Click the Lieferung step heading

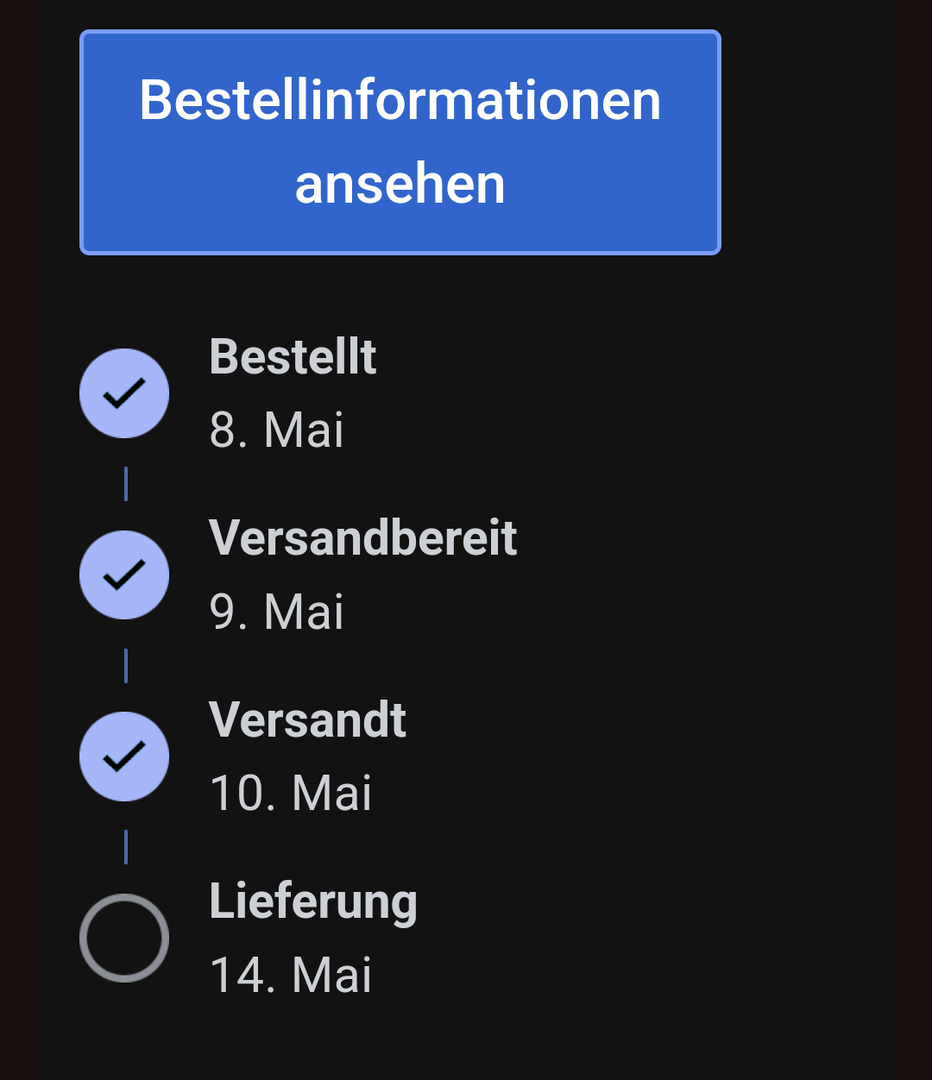coord(313,902)
